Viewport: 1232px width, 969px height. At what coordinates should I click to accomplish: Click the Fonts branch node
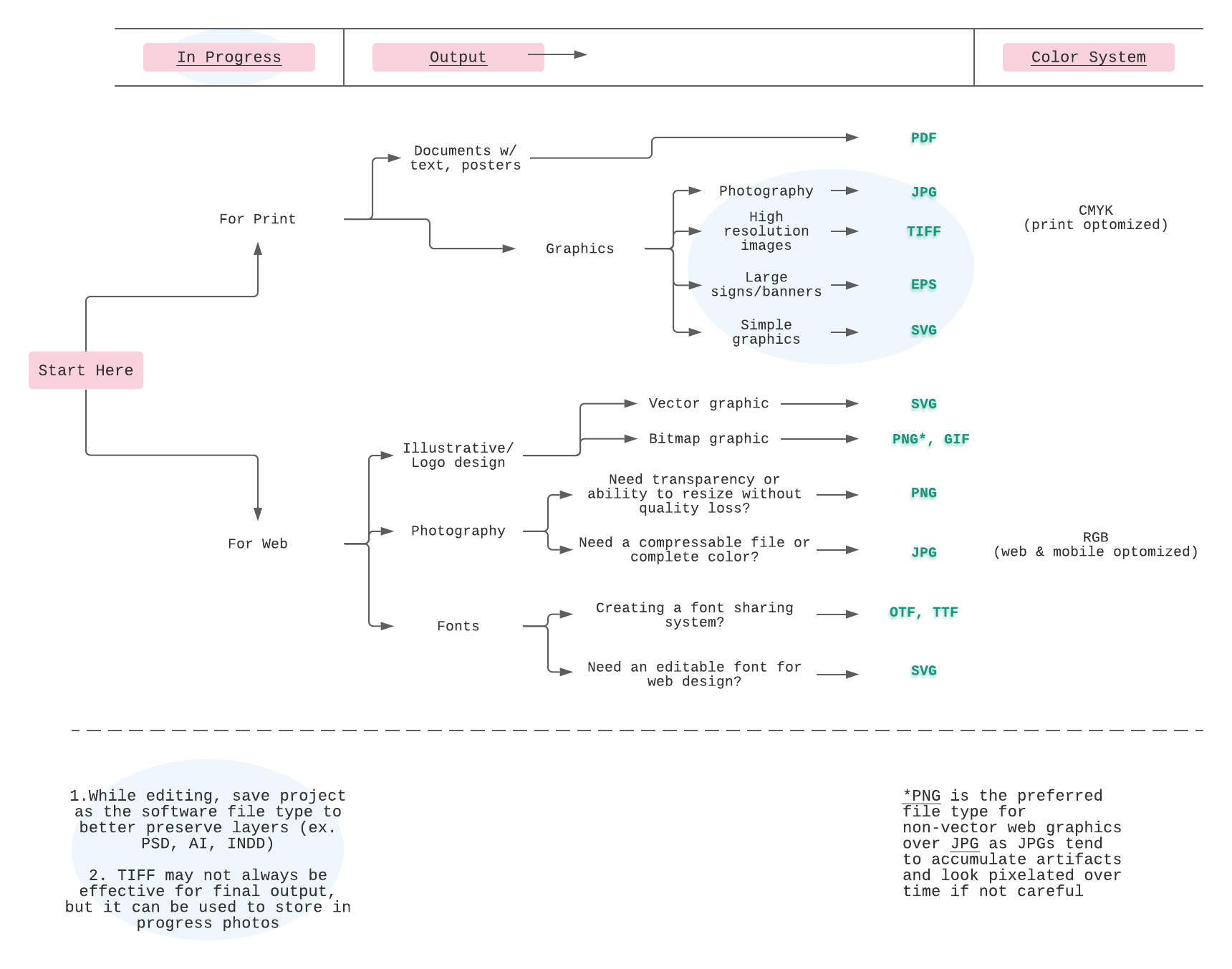tap(458, 626)
